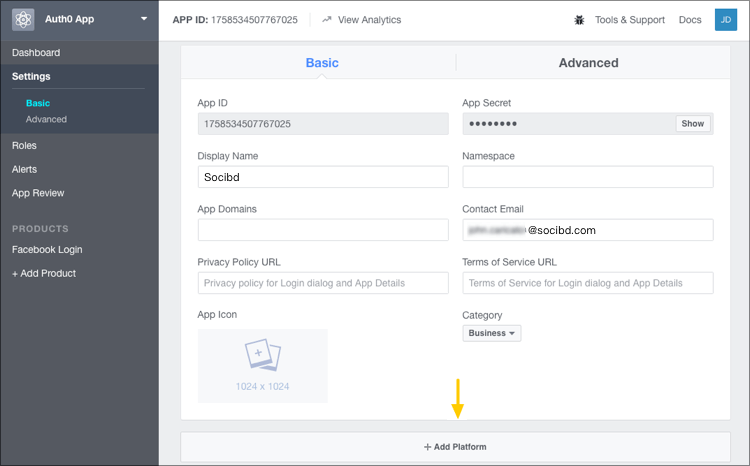Open Dashboard in the sidebar
The width and height of the screenshot is (750, 466).
[x=36, y=53]
